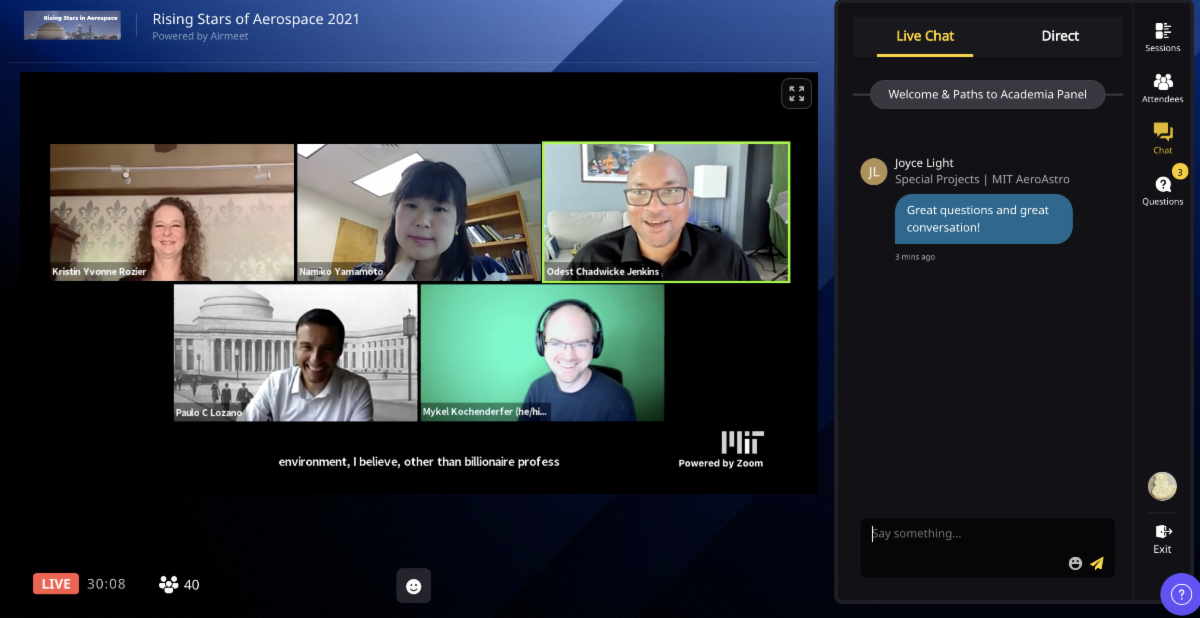
Task: Insert an emoji in the chat box
Action: point(1075,563)
